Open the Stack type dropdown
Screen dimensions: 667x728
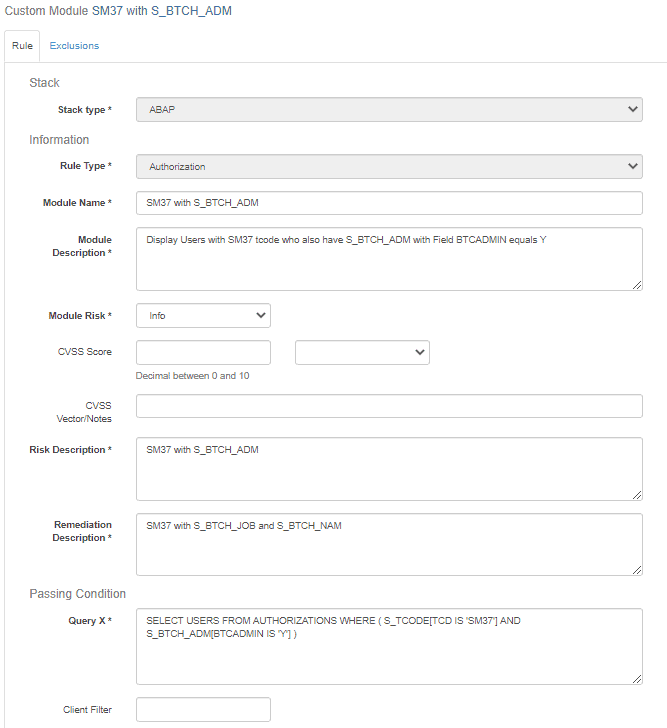(389, 109)
